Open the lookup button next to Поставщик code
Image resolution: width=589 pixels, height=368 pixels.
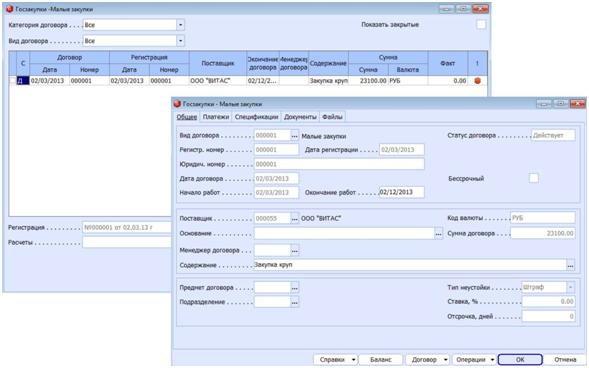tap(295, 218)
